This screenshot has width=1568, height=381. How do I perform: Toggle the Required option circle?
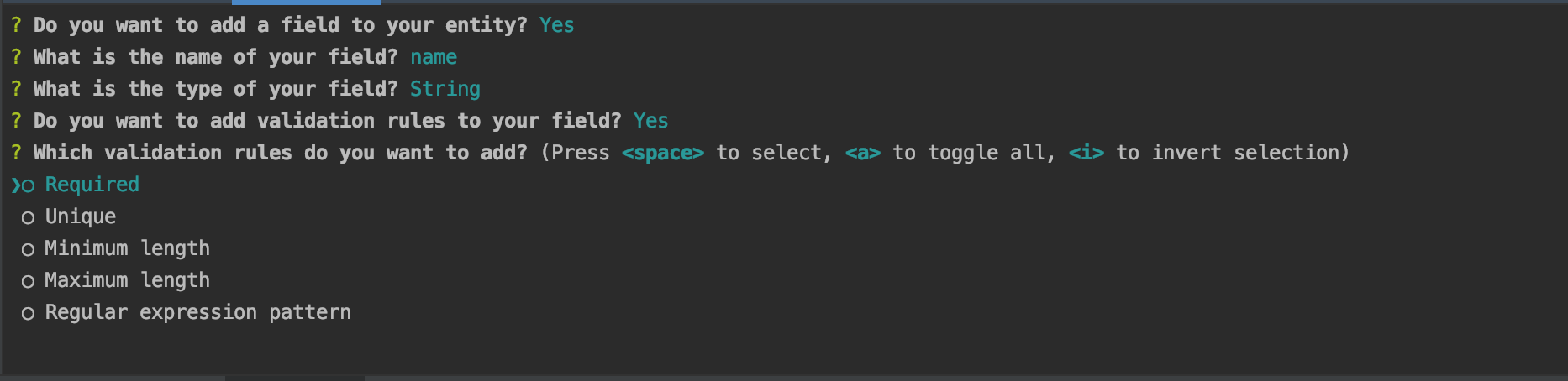28,186
